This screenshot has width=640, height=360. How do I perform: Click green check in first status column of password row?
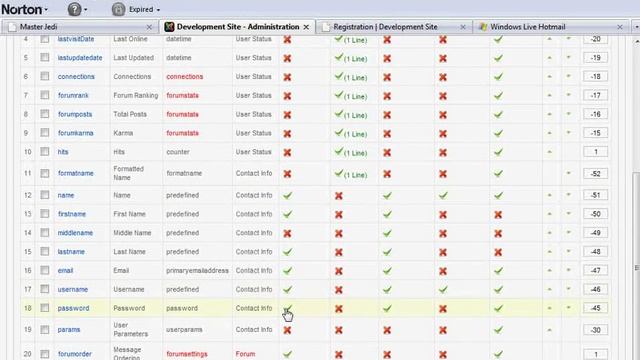pos(287,308)
